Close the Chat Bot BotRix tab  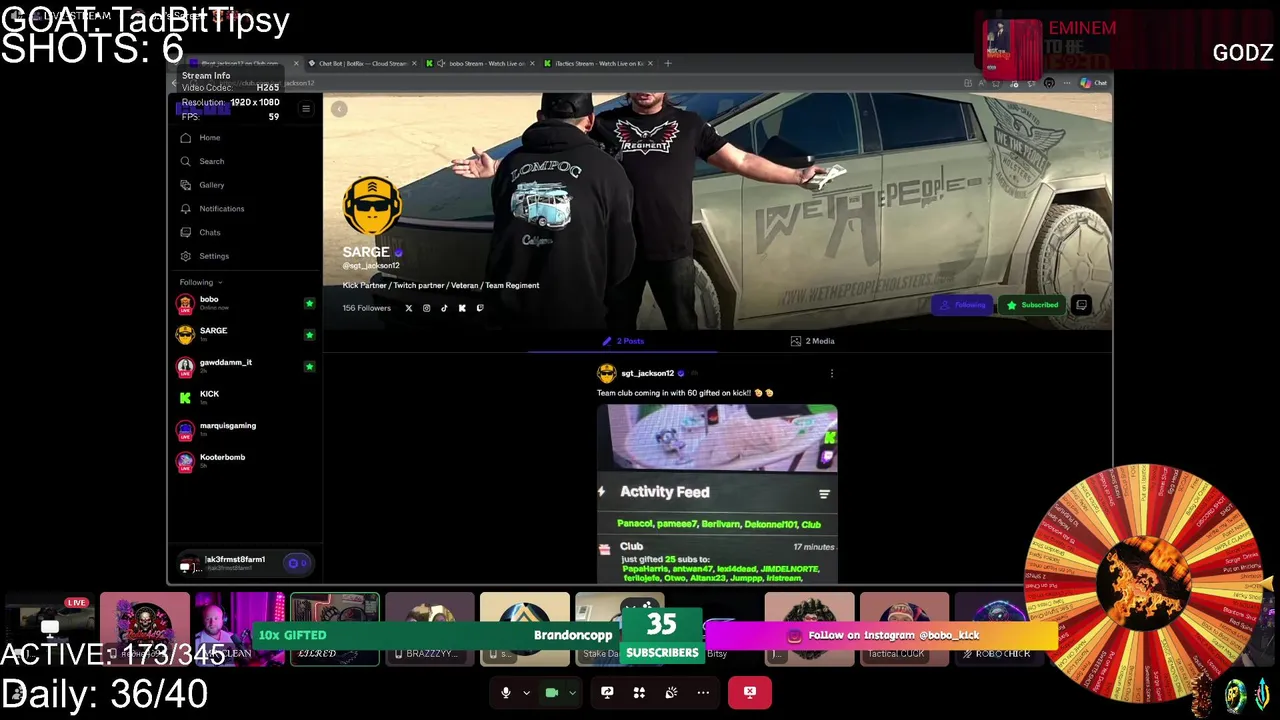414,63
